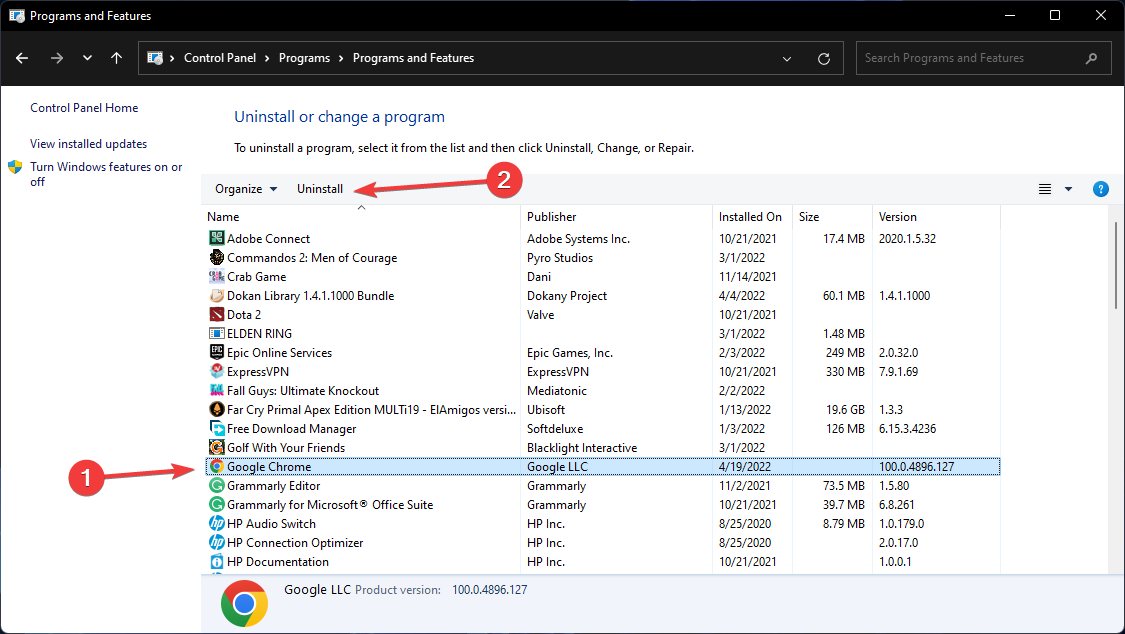Select the Crab Game icon
Viewport: 1125px width, 634px height.
tap(217, 276)
